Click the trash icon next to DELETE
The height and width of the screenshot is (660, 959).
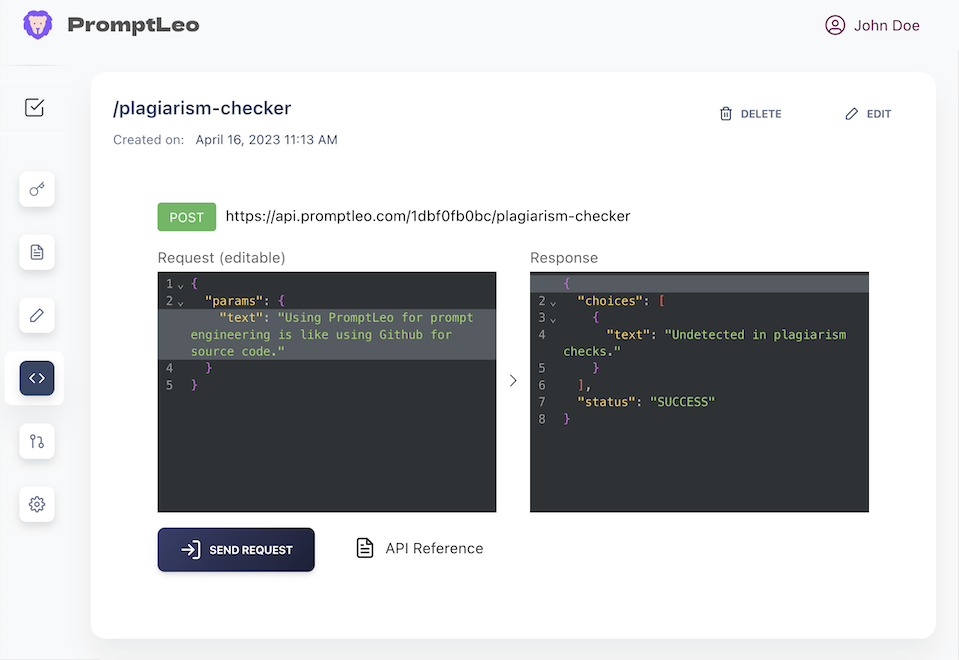(x=725, y=114)
